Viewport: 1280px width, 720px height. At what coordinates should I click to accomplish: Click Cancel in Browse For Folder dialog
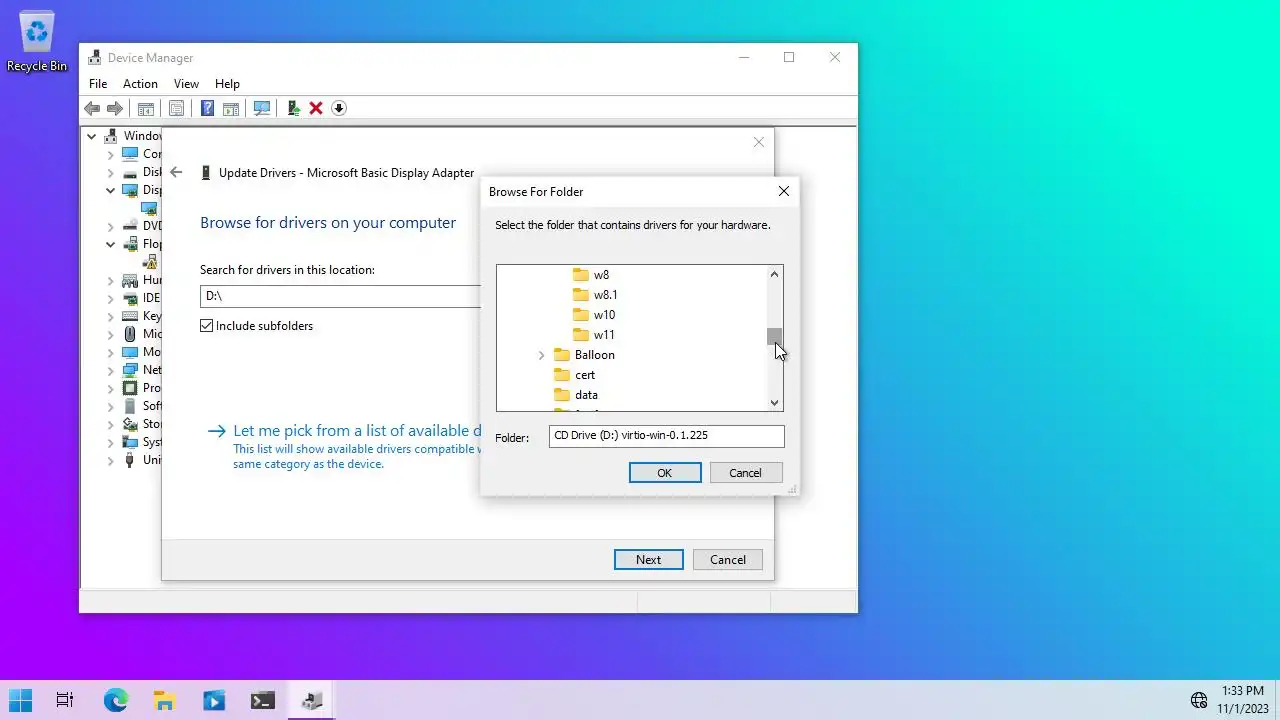(x=745, y=473)
